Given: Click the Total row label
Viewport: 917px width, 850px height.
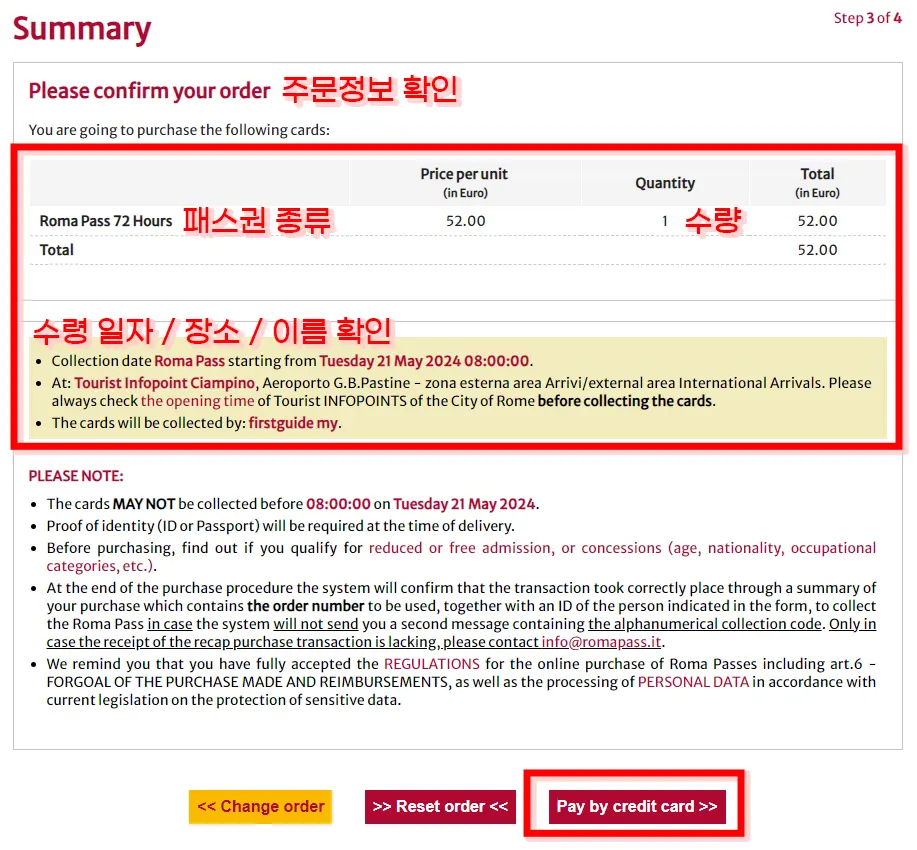Looking at the screenshot, I should coord(57,250).
